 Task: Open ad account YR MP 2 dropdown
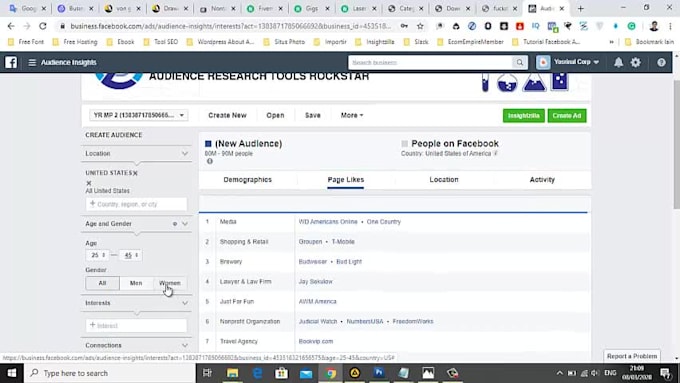139,115
